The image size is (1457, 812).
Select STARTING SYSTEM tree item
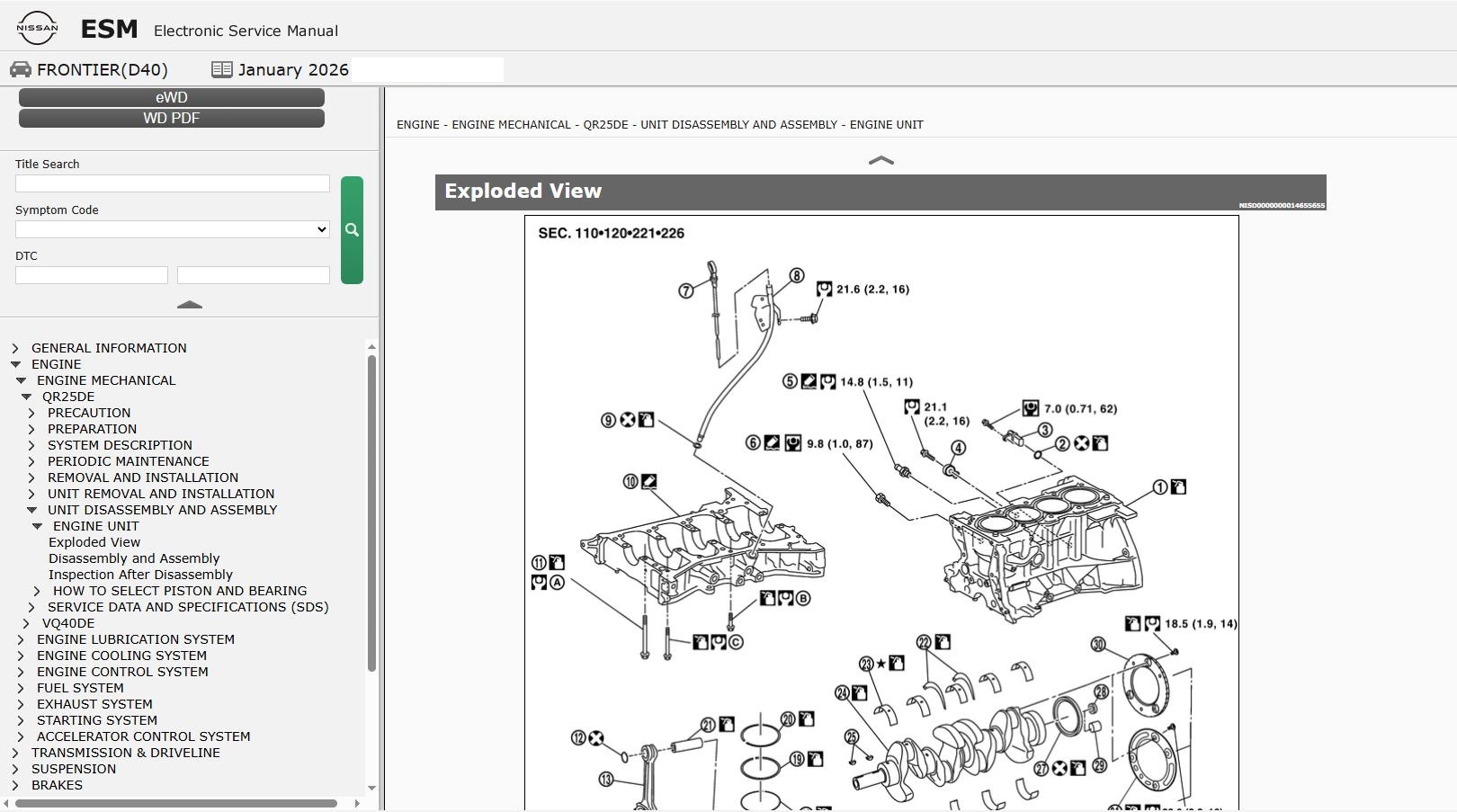(97, 720)
